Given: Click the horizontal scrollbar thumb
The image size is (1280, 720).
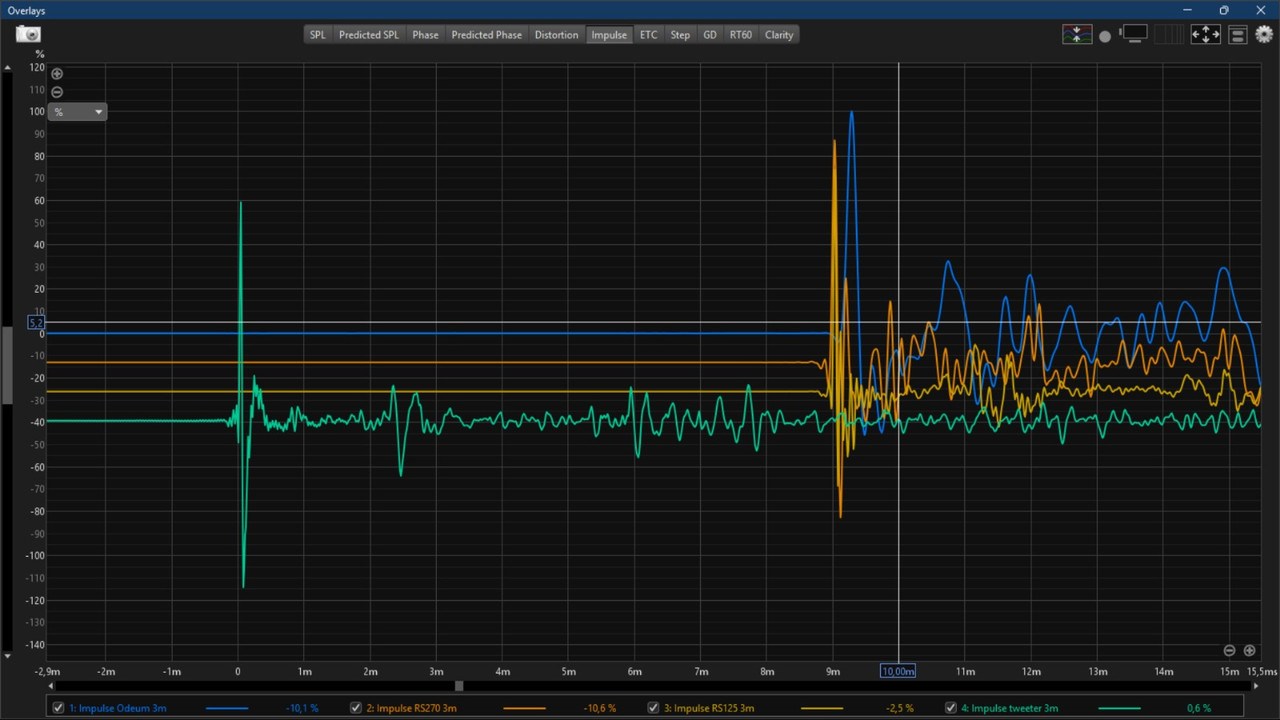Looking at the screenshot, I should (459, 686).
